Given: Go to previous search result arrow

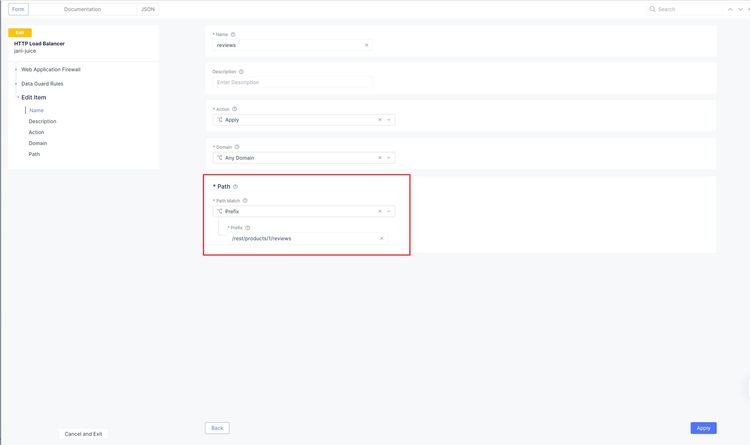Looking at the screenshot, I should tap(729, 9).
